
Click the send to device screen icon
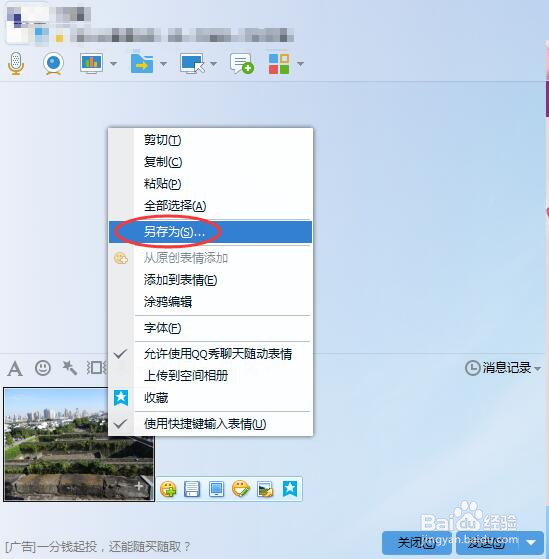216,489
